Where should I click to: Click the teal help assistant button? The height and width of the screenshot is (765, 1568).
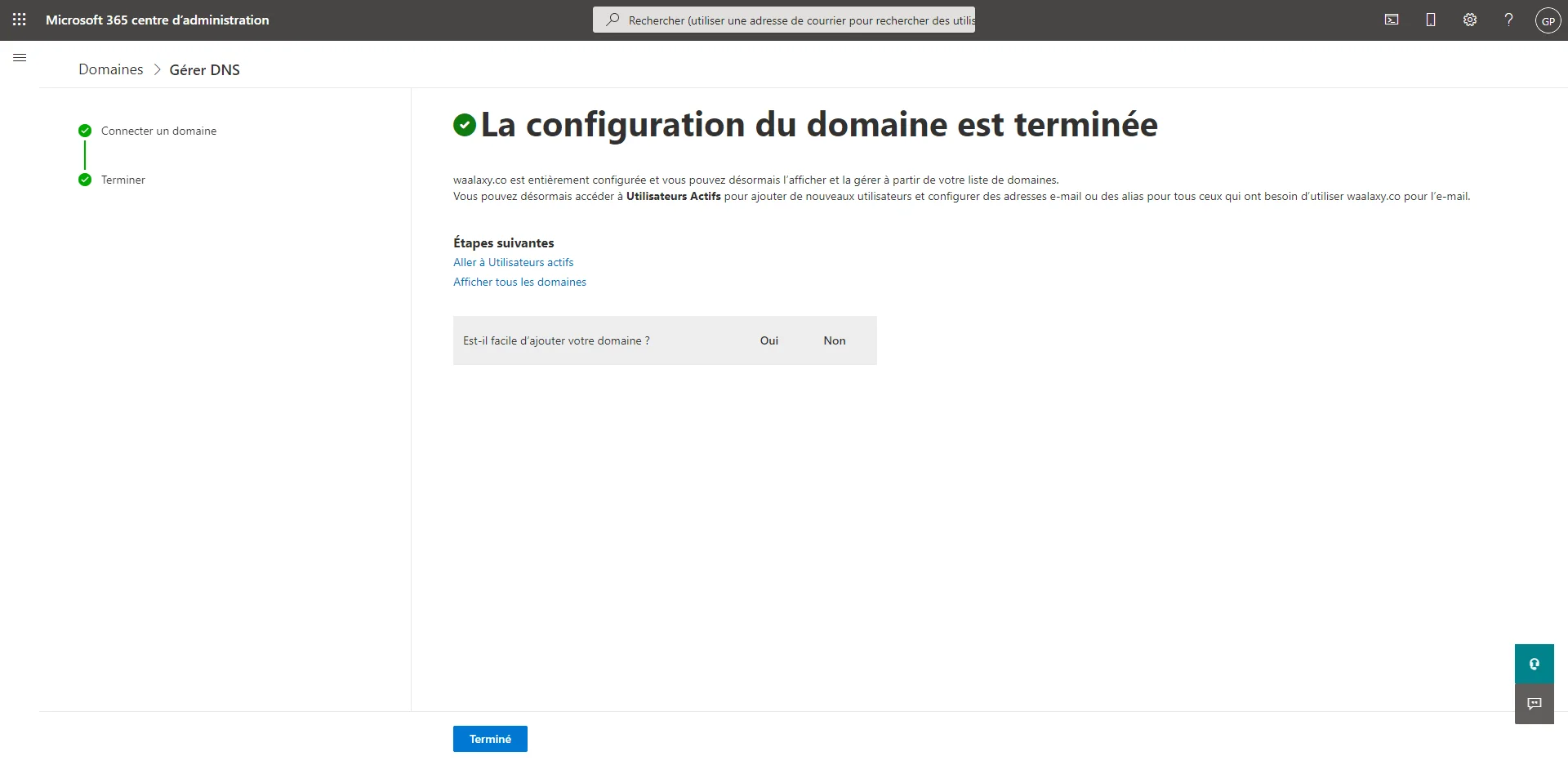[1535, 664]
